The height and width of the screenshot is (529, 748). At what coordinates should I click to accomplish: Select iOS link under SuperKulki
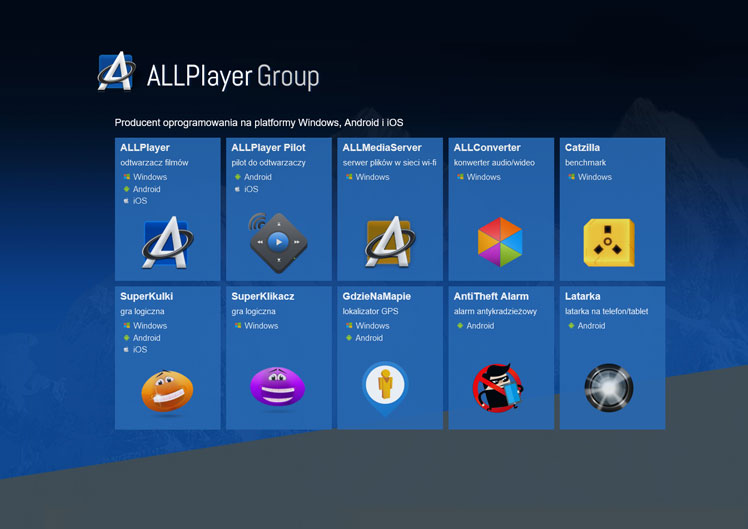140,350
